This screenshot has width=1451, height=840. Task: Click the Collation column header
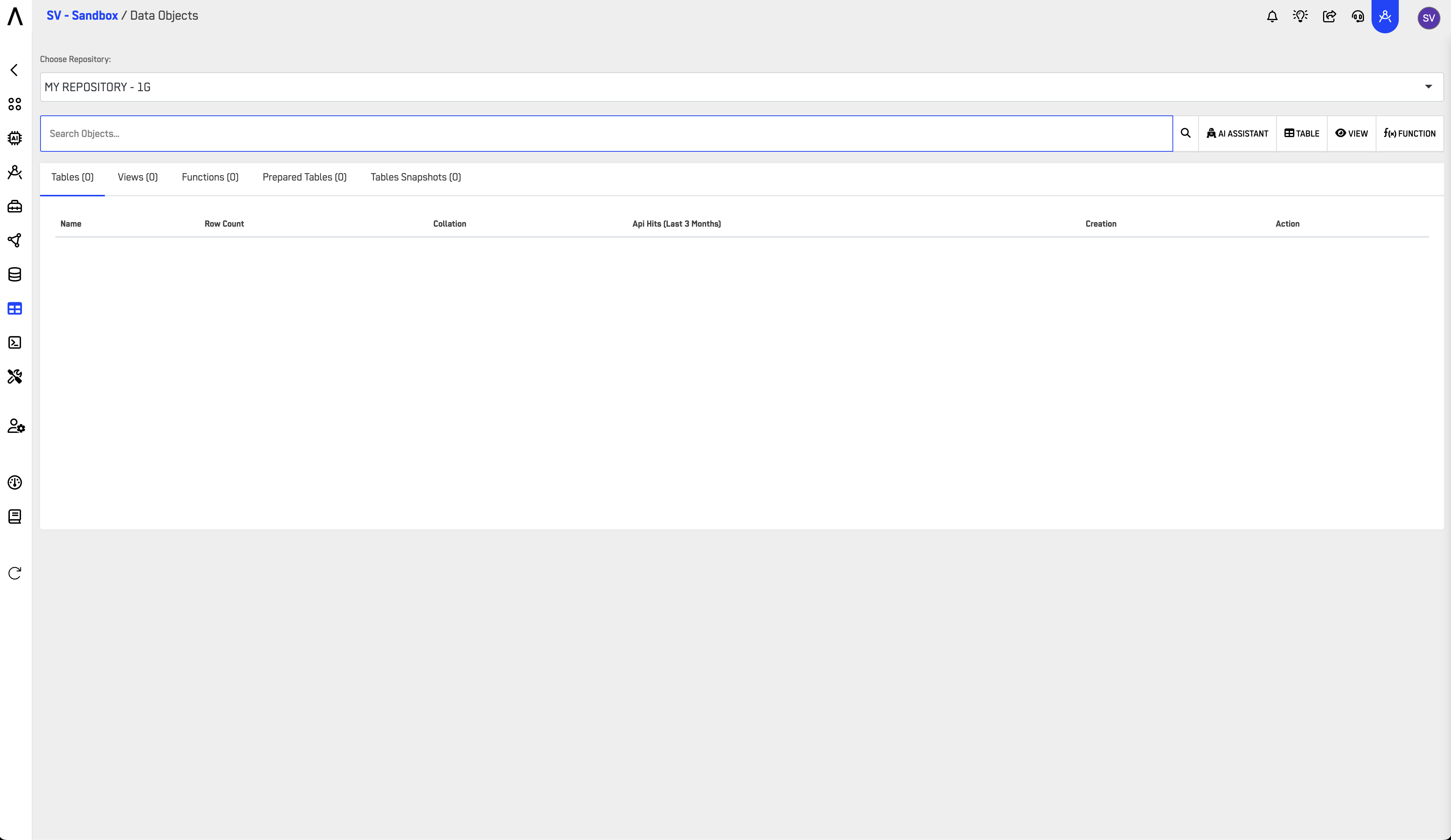pyautogui.click(x=450, y=224)
